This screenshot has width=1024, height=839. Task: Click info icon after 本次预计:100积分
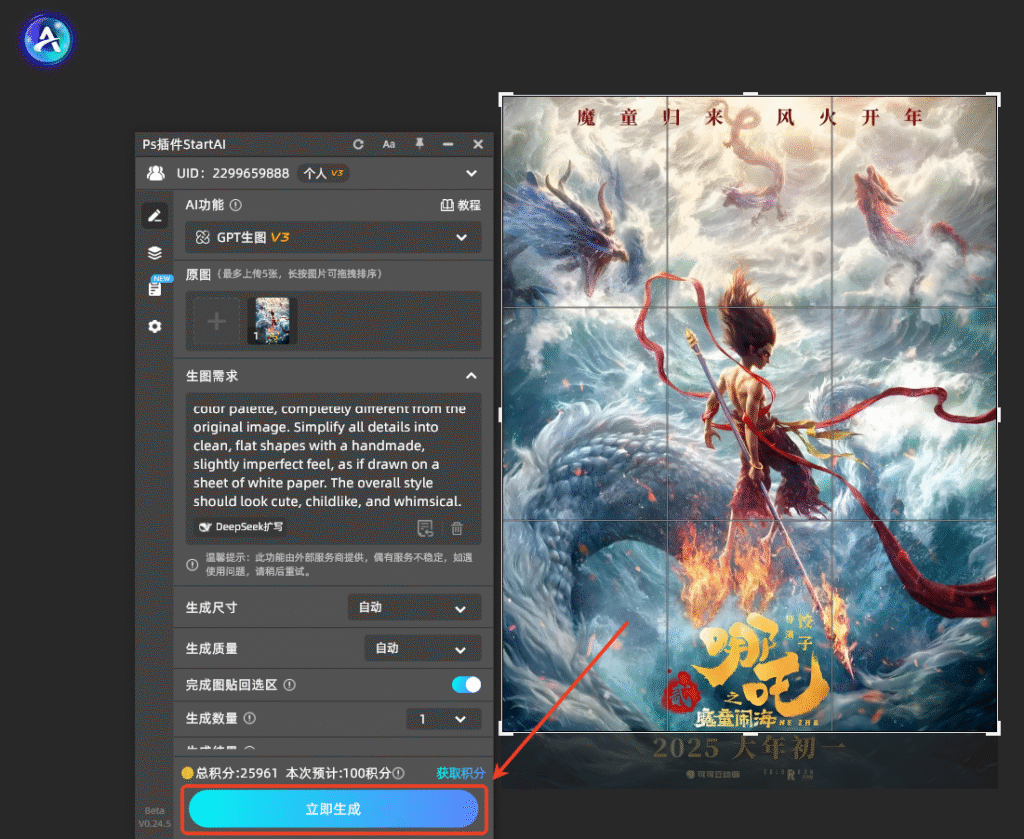point(398,773)
